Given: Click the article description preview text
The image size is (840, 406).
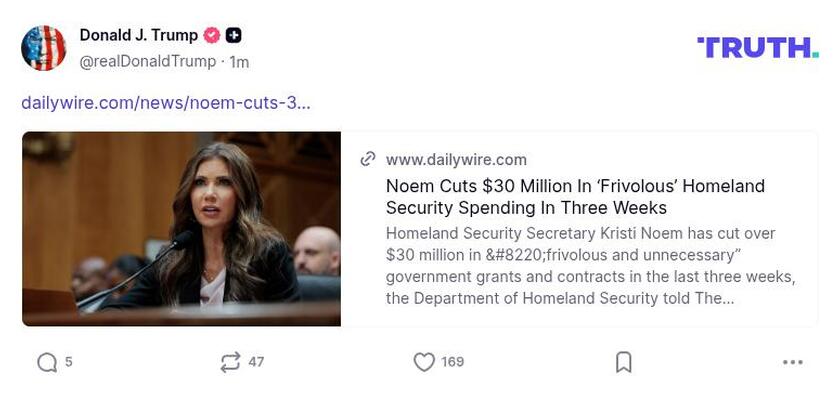Looking at the screenshot, I should [x=590, y=265].
